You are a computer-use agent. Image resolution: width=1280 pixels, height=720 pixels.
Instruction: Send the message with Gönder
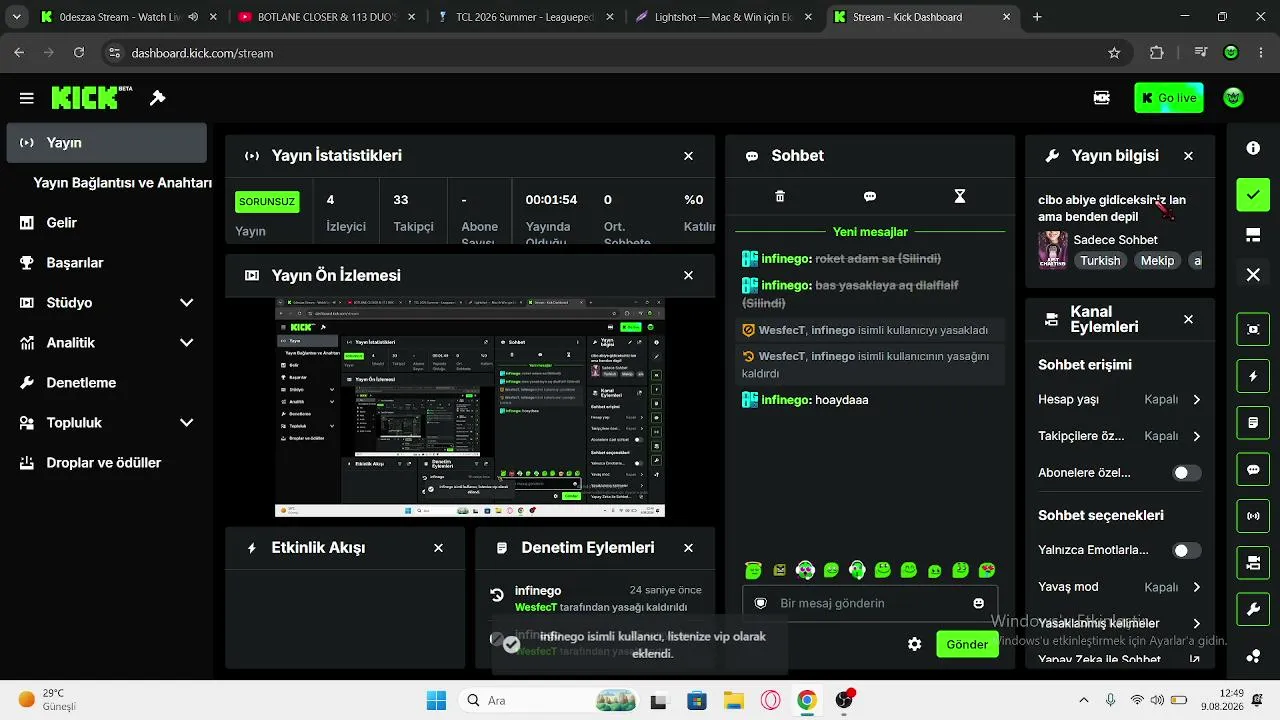tap(967, 644)
